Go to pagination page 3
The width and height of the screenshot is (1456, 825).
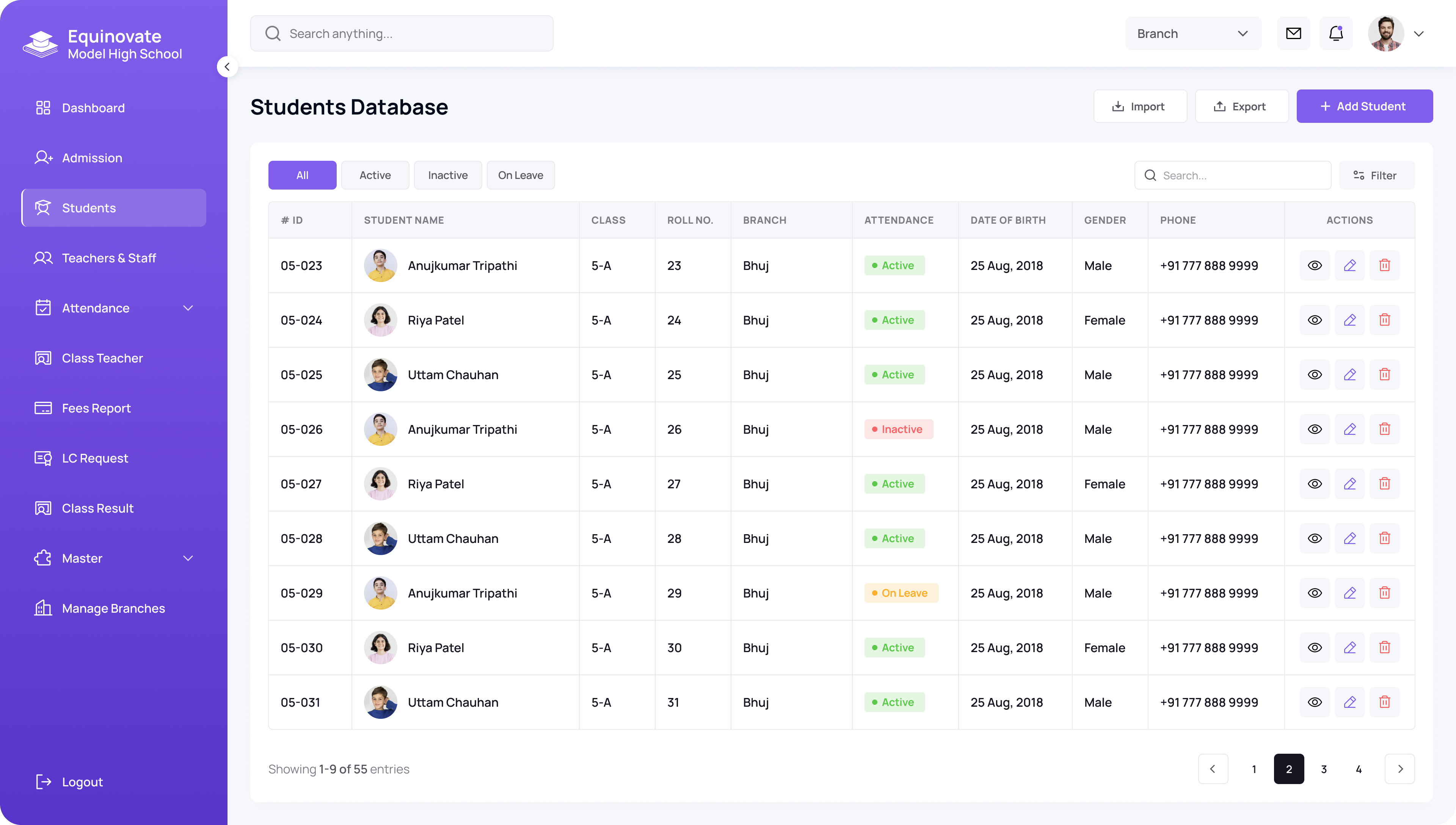pos(1323,769)
